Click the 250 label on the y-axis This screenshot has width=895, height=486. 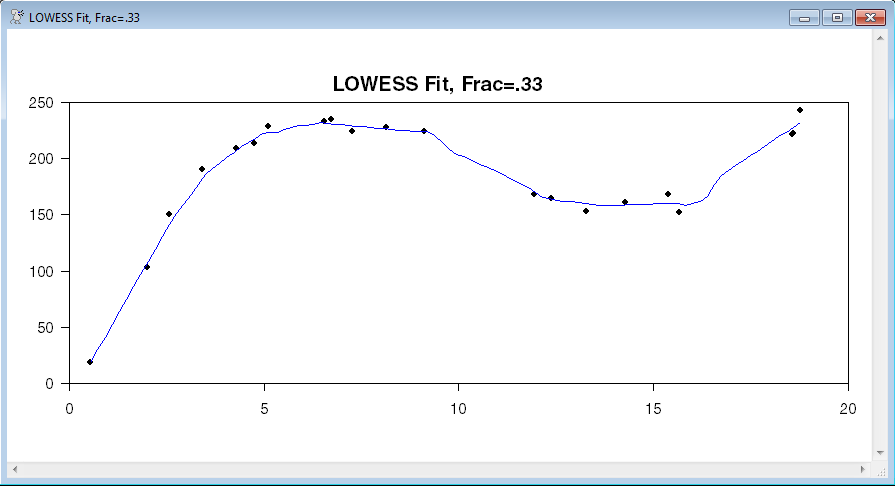click(x=41, y=103)
